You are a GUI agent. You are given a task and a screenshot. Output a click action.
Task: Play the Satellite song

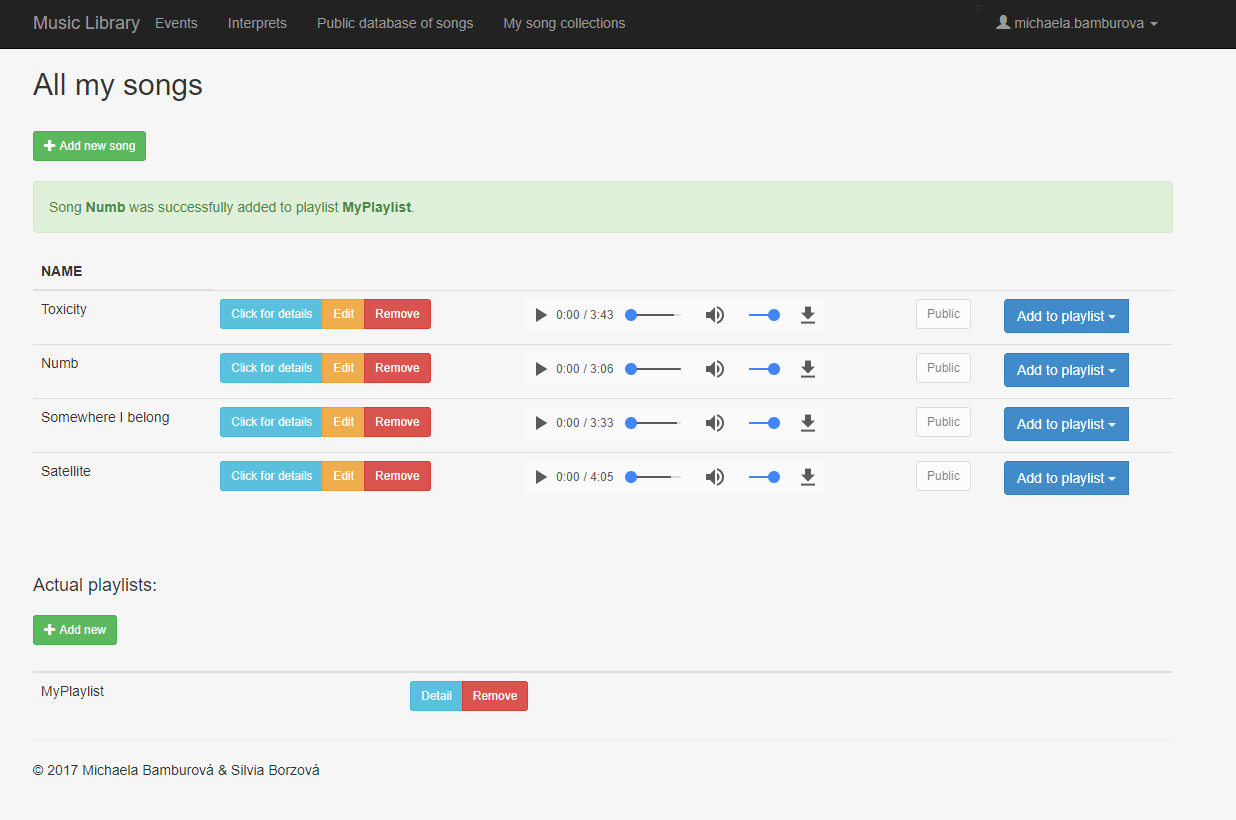[x=541, y=477]
